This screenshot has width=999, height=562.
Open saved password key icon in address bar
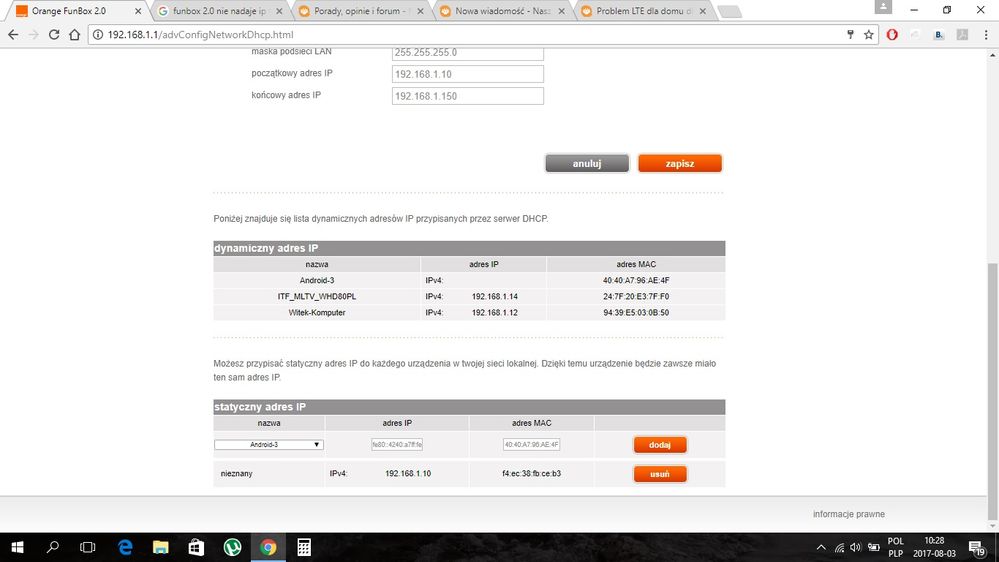point(850,35)
